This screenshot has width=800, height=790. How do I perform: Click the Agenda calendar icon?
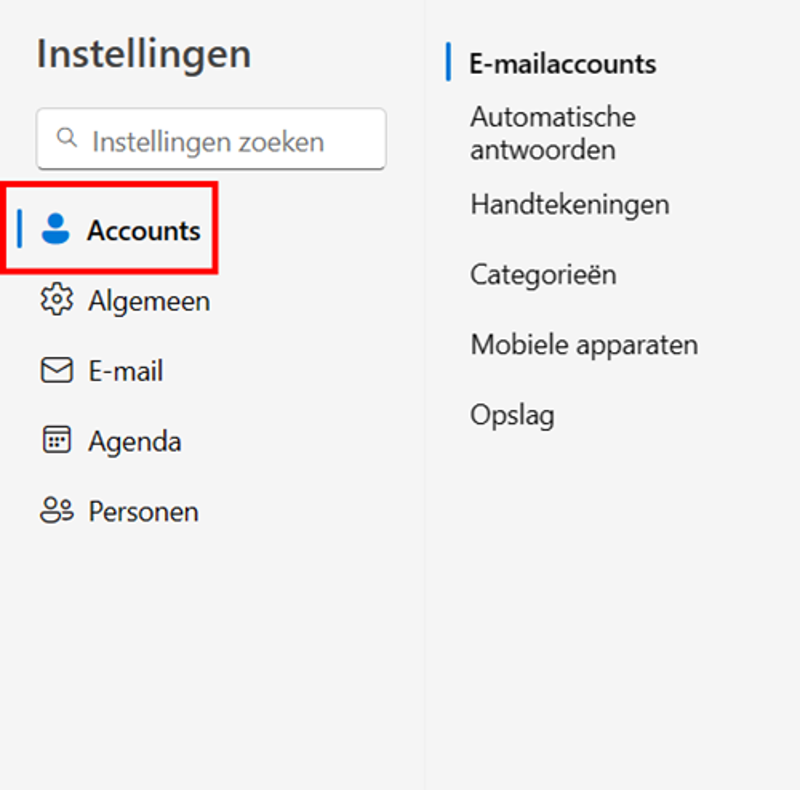56,441
